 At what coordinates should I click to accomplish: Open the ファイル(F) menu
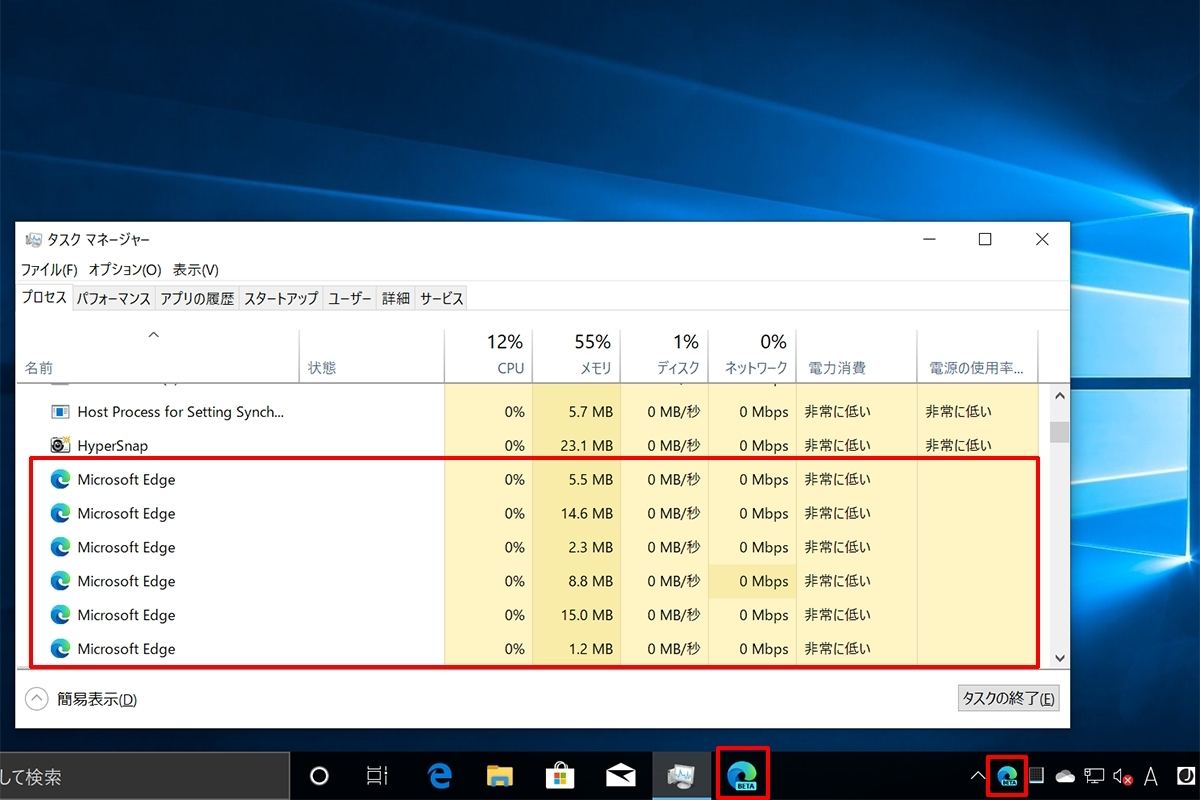click(49, 270)
